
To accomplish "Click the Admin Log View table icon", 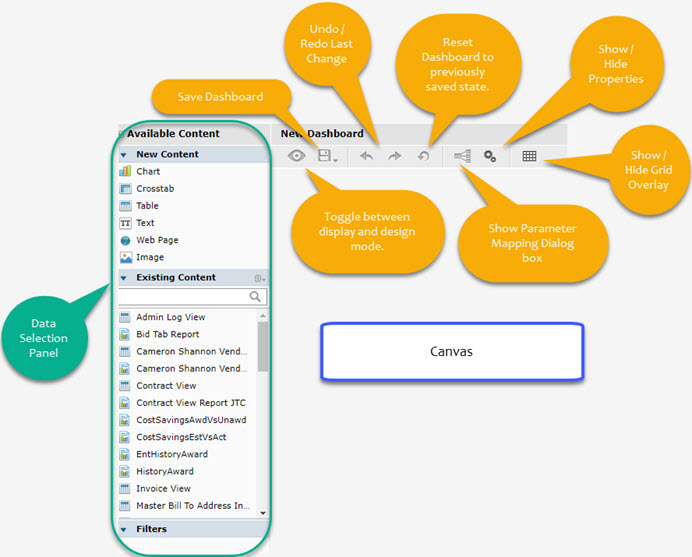I will pyautogui.click(x=125, y=317).
